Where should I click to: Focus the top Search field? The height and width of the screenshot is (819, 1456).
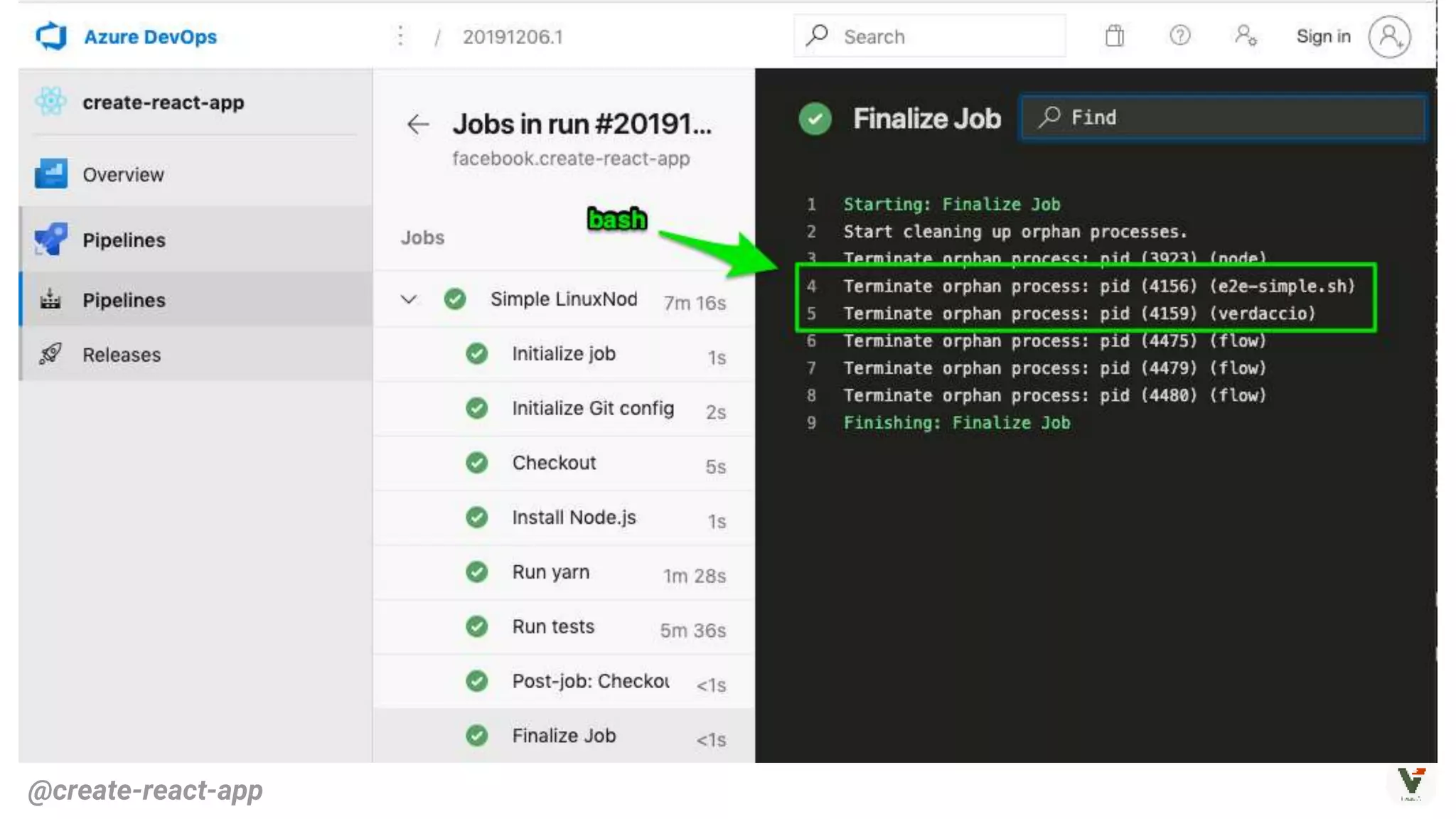tap(929, 36)
